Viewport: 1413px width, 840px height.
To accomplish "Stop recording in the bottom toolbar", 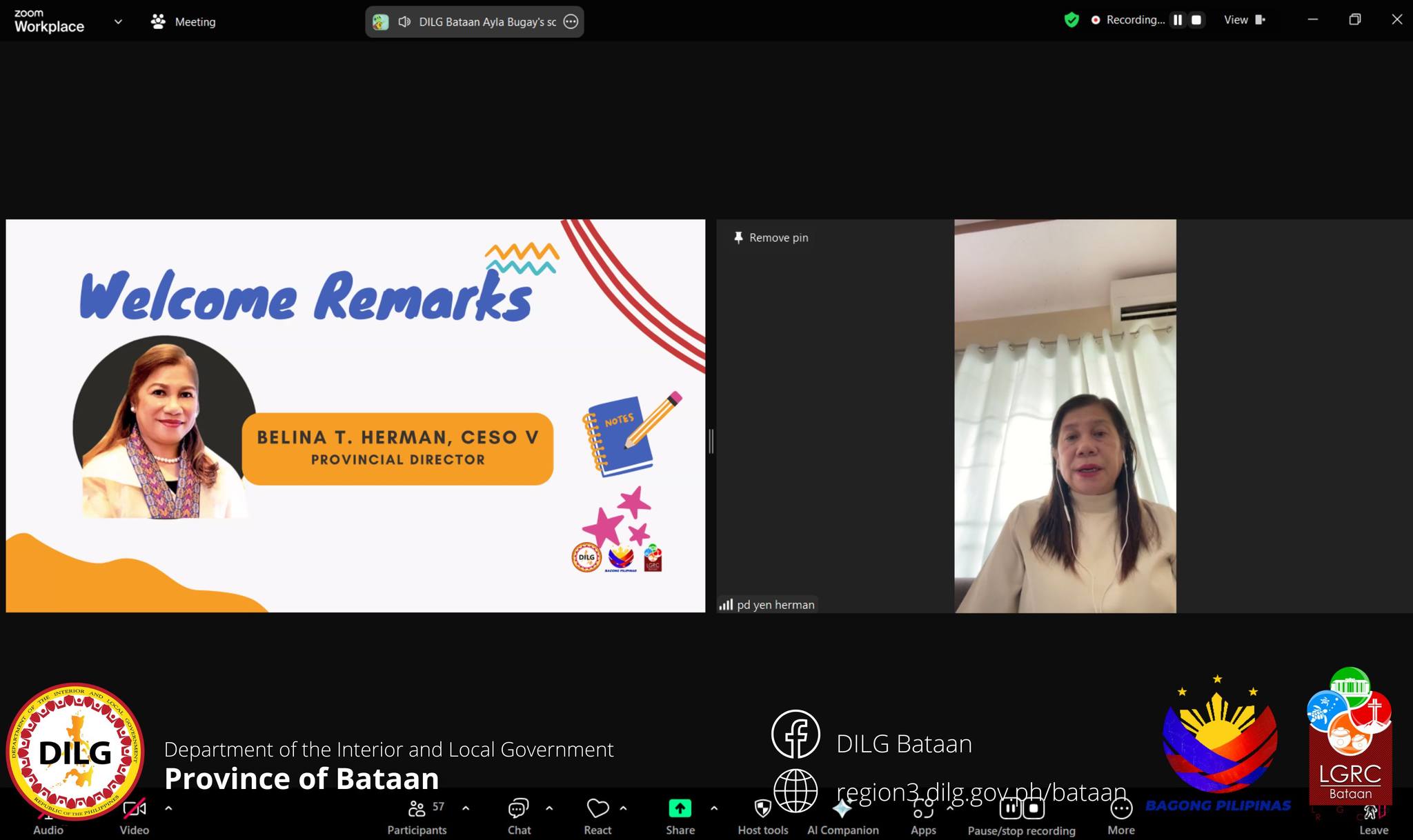I will pos(1034,808).
